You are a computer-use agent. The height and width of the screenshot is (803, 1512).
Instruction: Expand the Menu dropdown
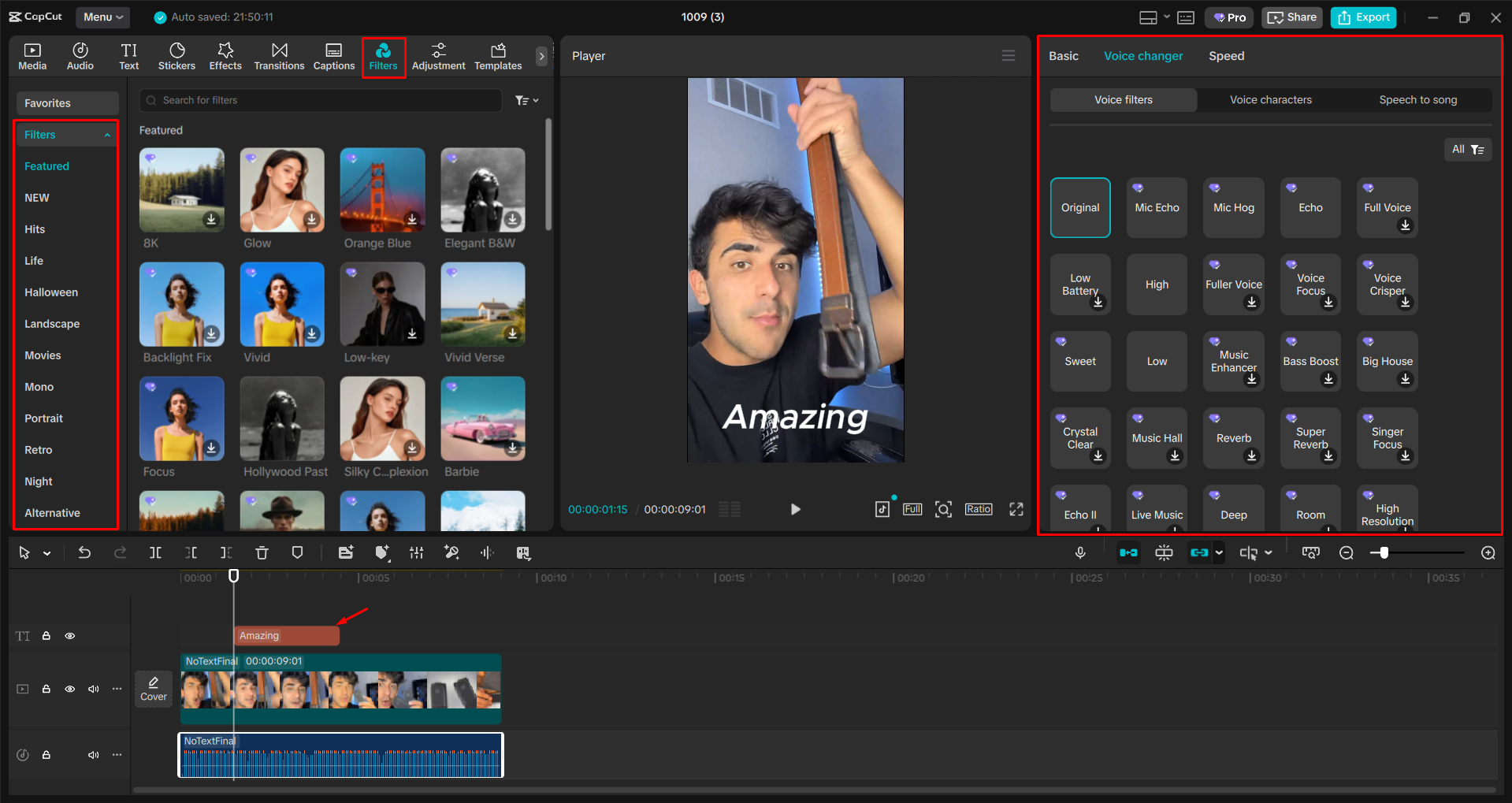(102, 17)
